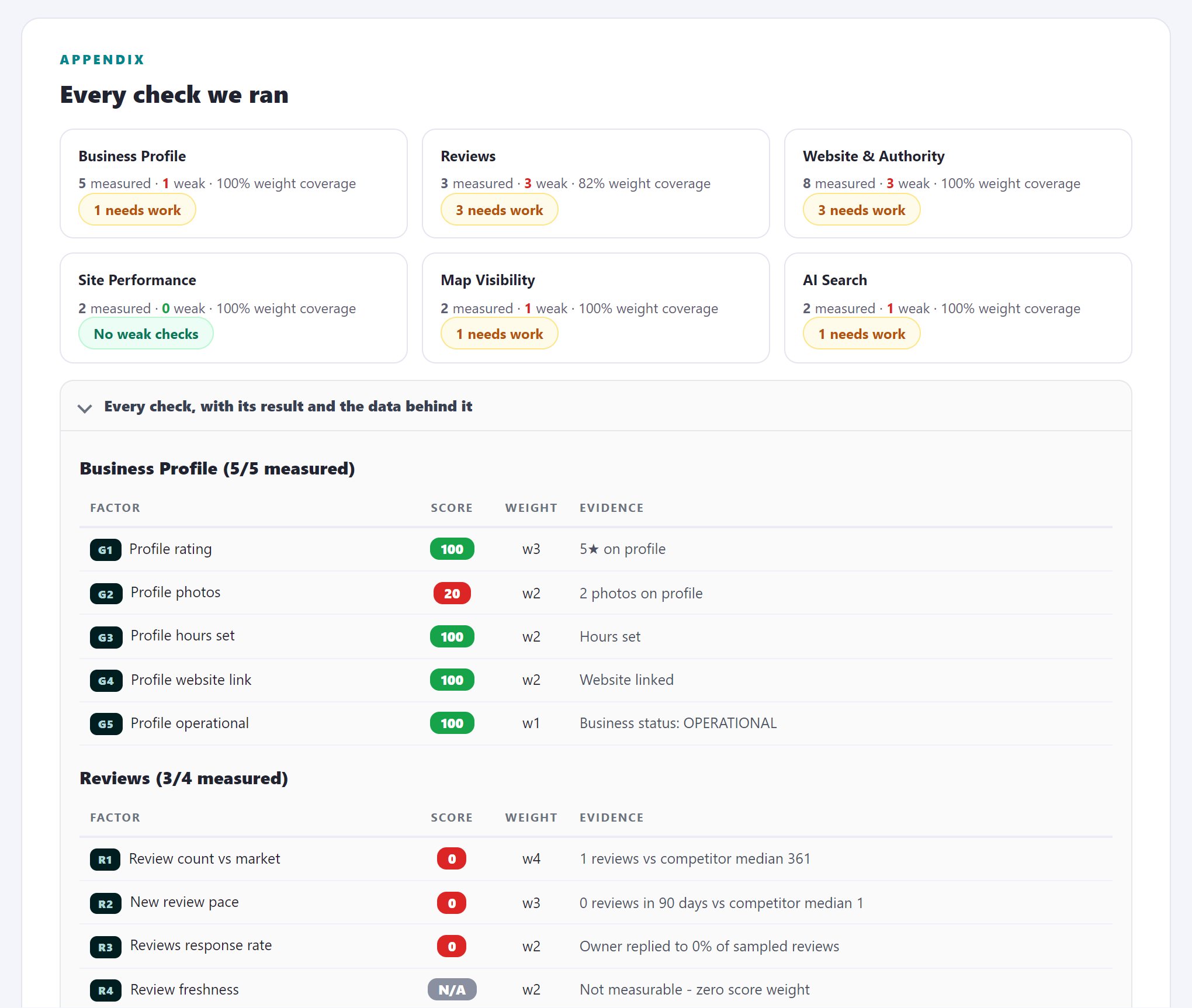Click the 100 score for Profile rating
1192x1008 pixels.
[x=452, y=549]
